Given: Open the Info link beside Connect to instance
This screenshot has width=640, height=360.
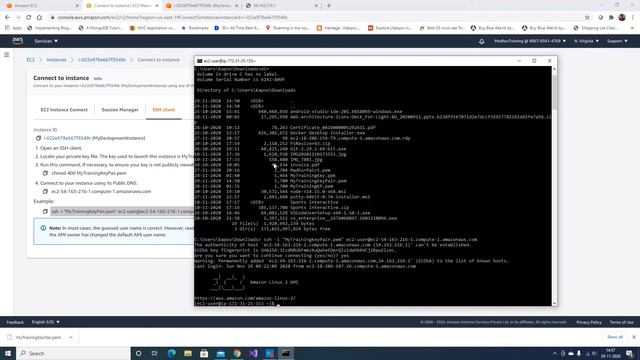Looking at the screenshot, I should pos(98,78).
